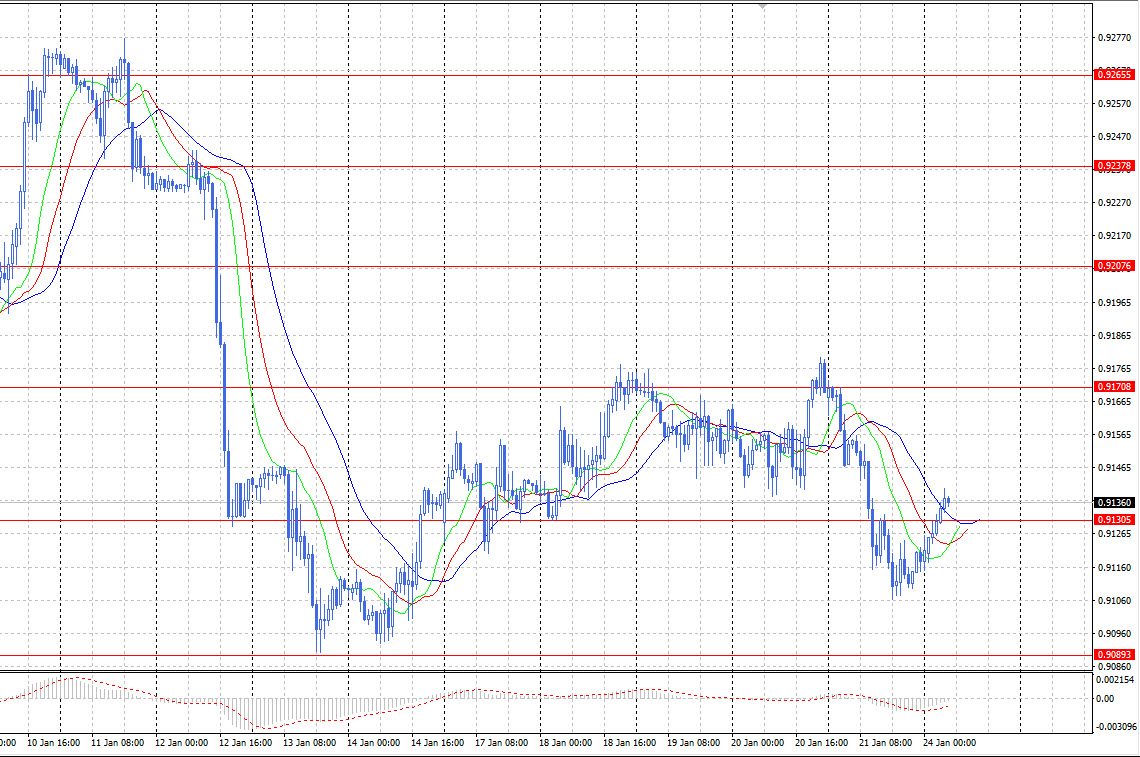Viewport: 1140px width, 757px height.
Task: Click time axis label 14 Jan 00:00
Action: (x=373, y=743)
